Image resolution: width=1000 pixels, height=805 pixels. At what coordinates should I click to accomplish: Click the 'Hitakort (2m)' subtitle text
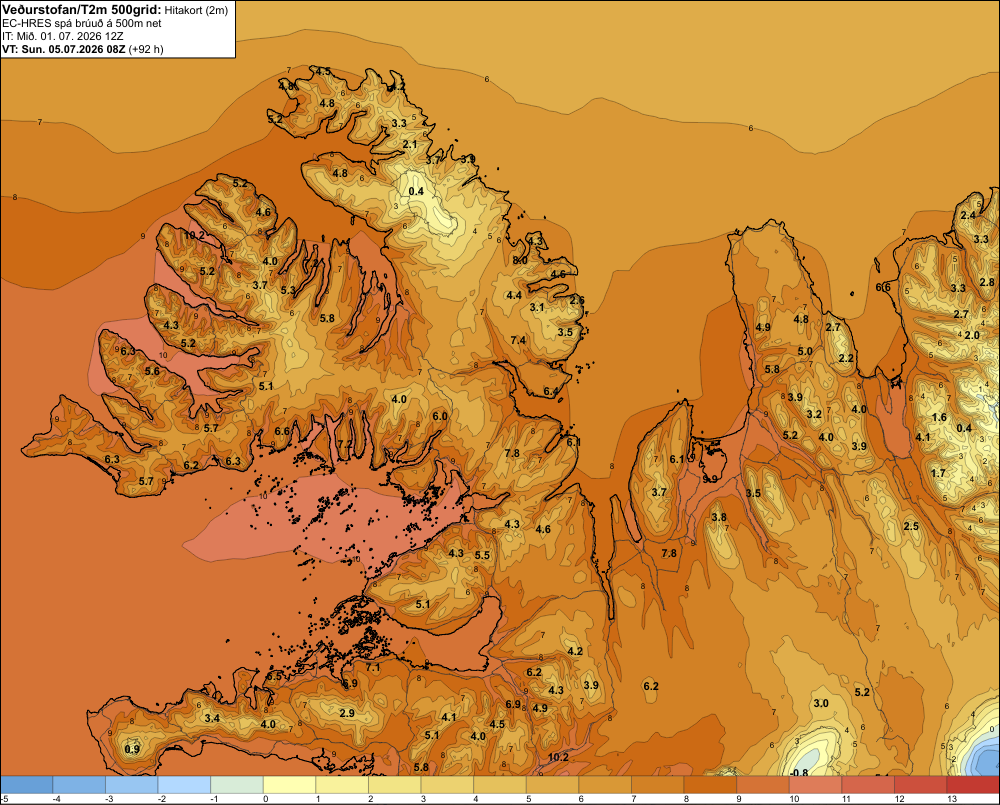[x=196, y=10]
